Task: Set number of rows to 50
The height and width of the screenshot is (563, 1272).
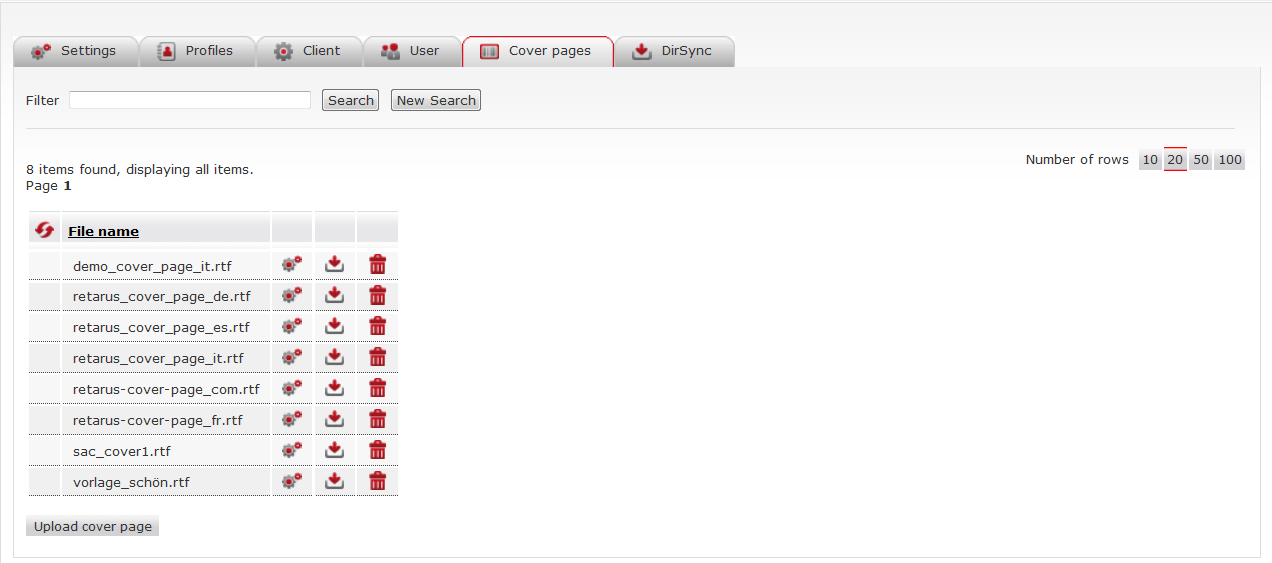Action: click(1201, 160)
